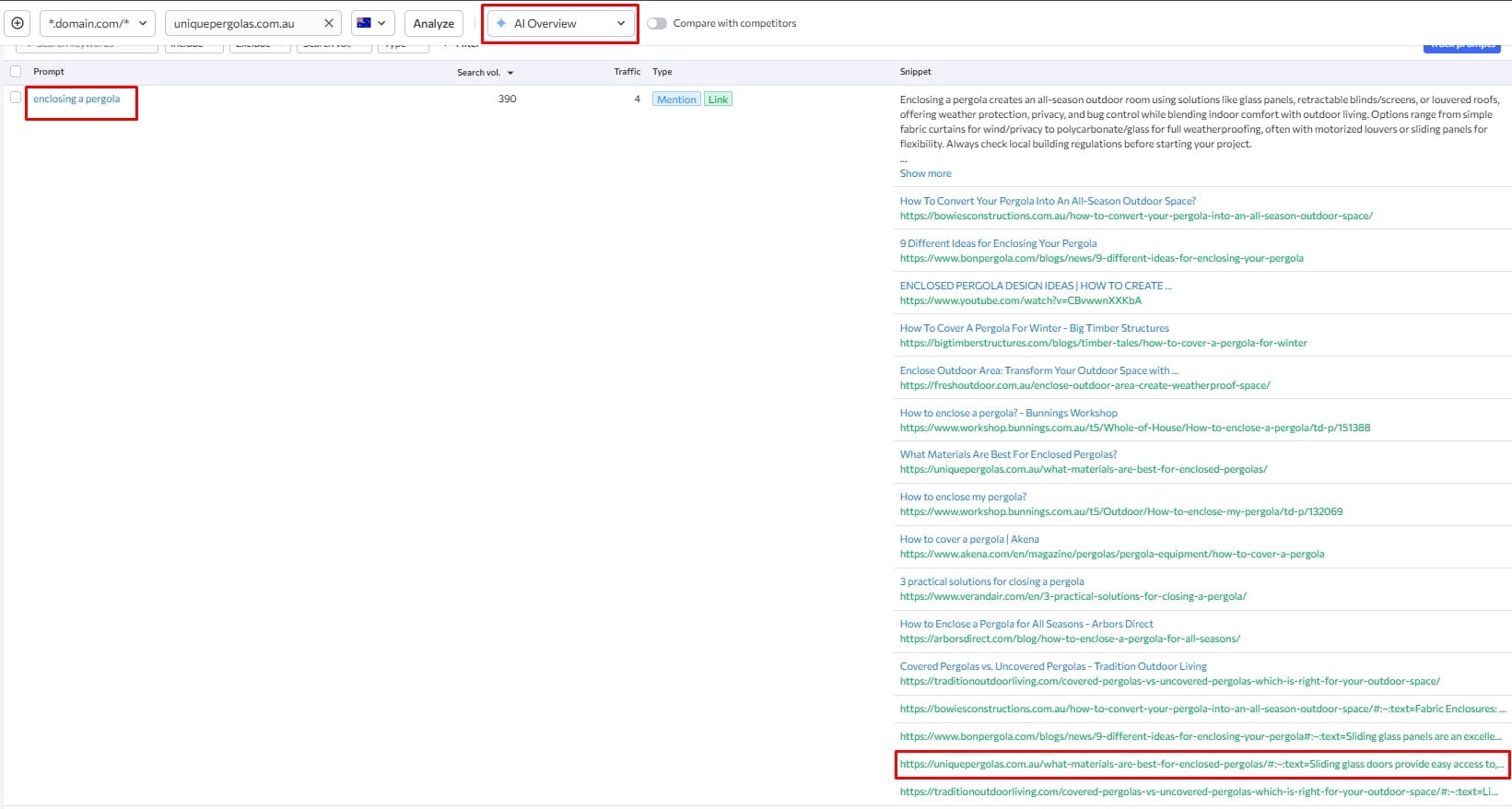Click the Link type tag
Viewport: 1512px width, 809px height.
tap(718, 100)
